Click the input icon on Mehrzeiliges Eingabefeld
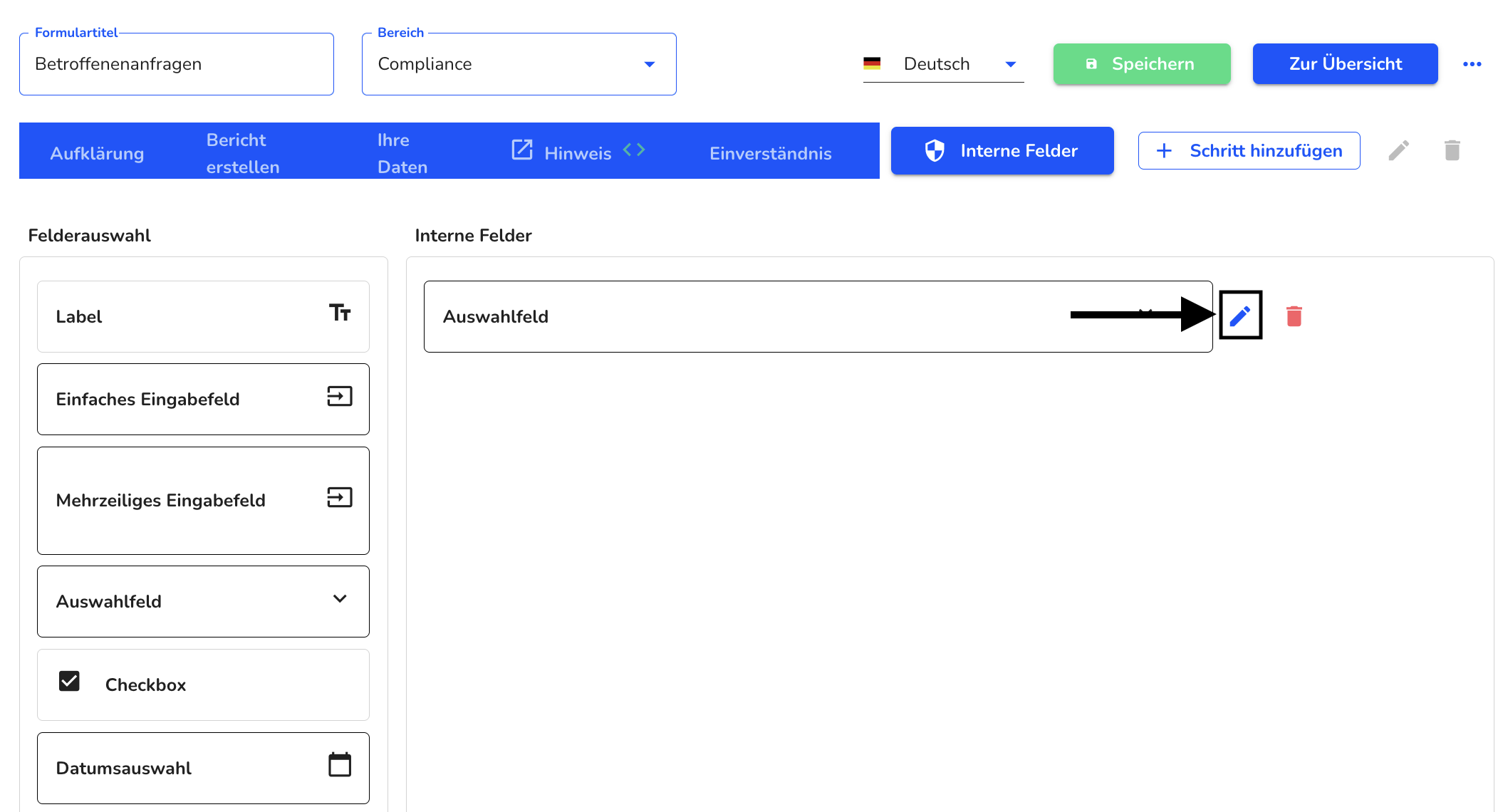The height and width of the screenshot is (812, 1503). (340, 497)
